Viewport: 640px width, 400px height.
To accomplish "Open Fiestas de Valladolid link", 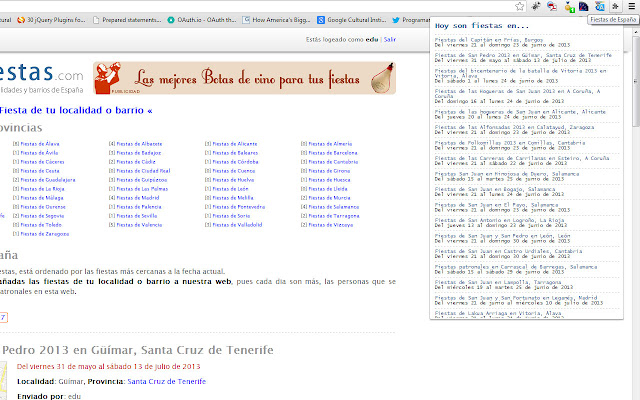I will (237, 225).
